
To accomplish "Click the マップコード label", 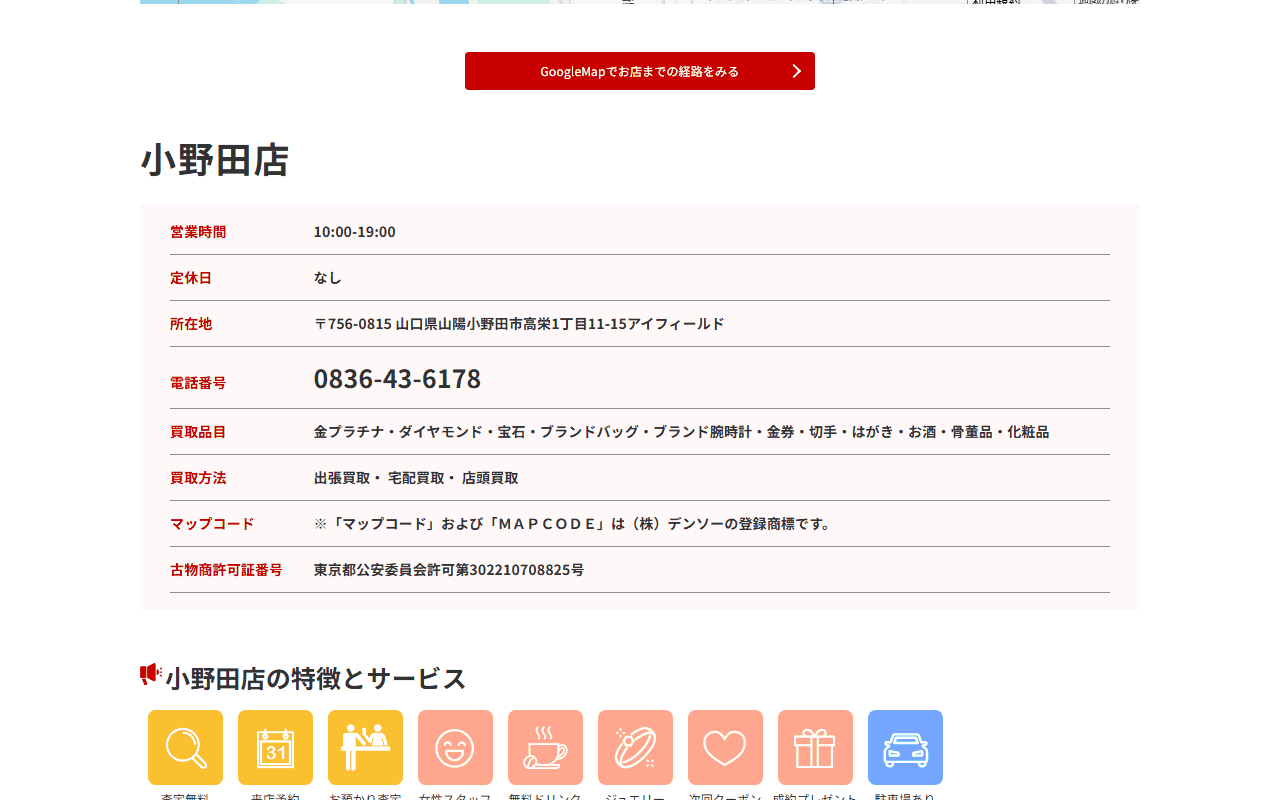I will tap(212, 524).
